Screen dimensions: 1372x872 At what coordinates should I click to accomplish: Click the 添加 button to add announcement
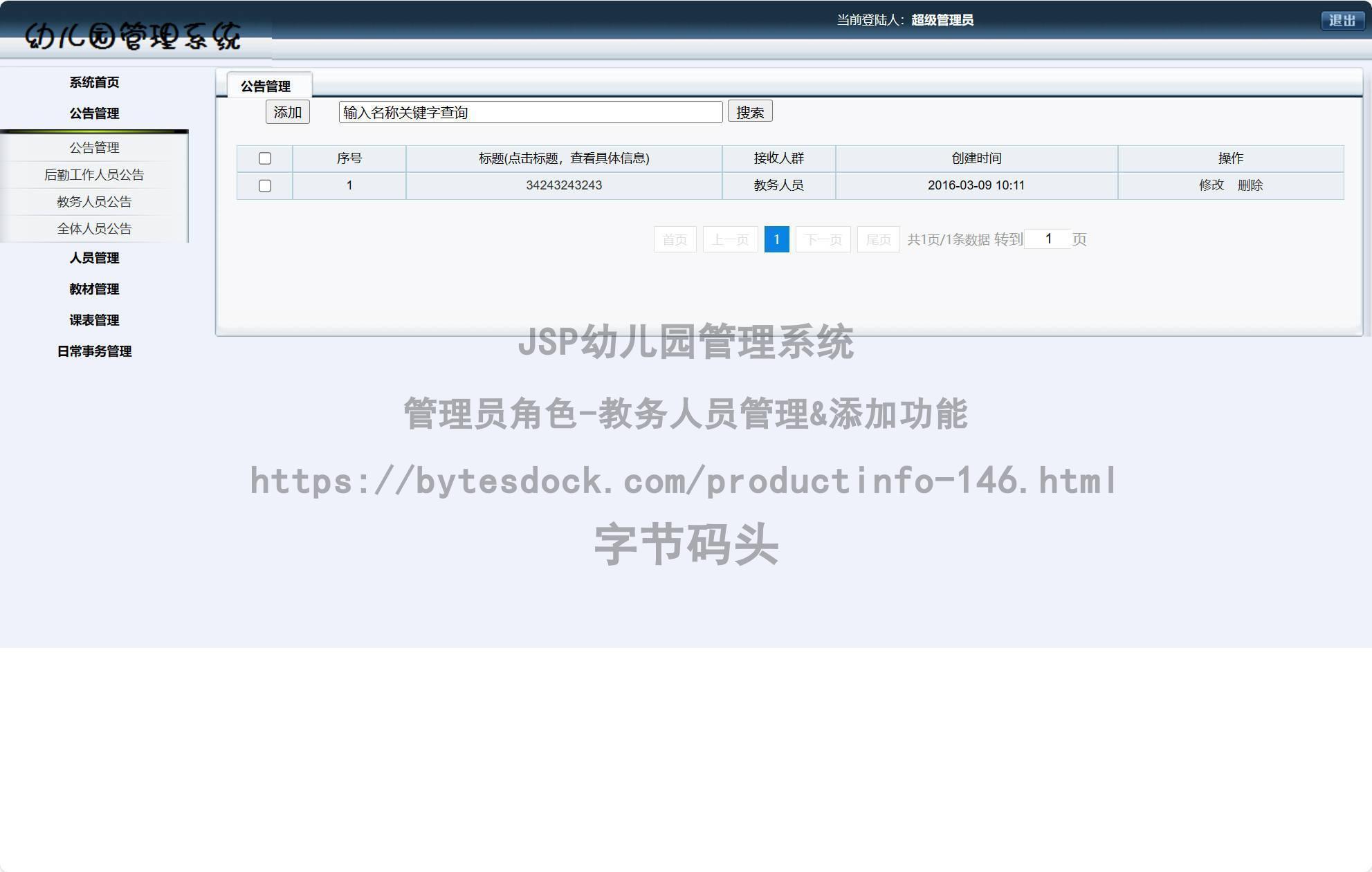[287, 111]
